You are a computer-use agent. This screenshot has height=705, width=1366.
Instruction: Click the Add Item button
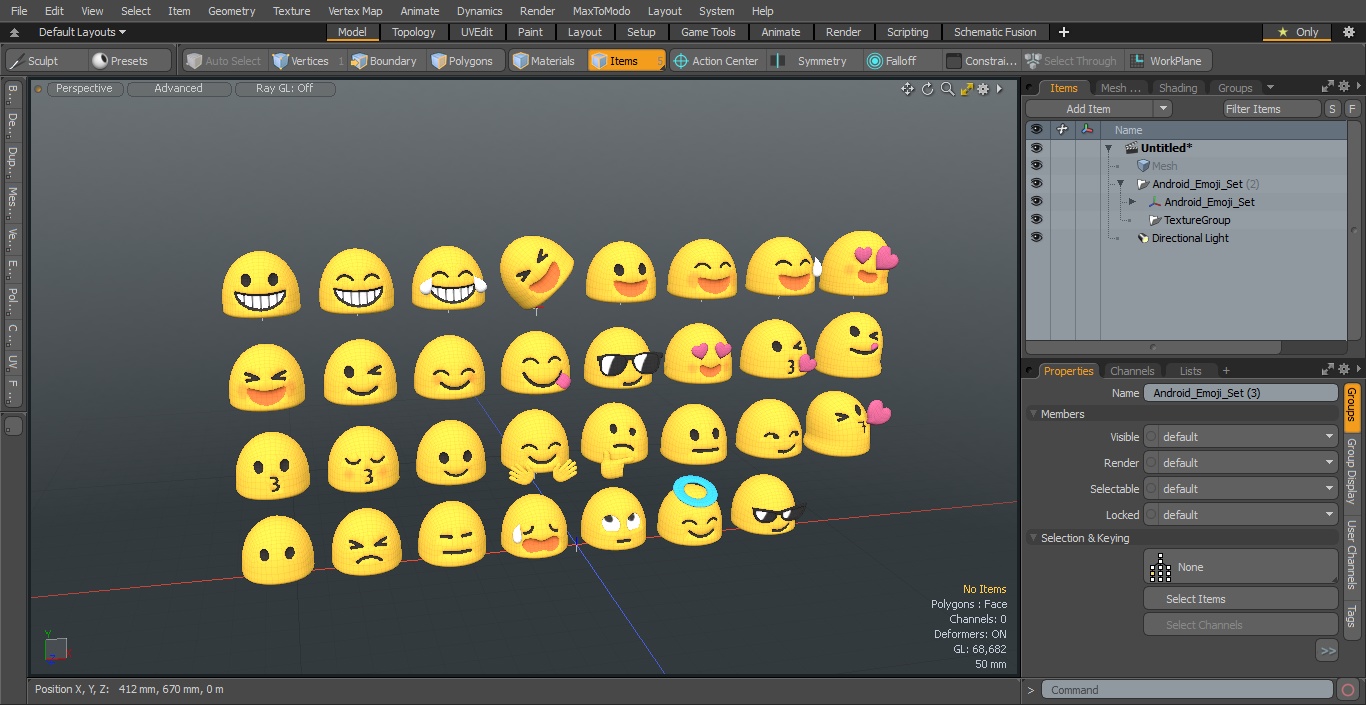(1089, 109)
